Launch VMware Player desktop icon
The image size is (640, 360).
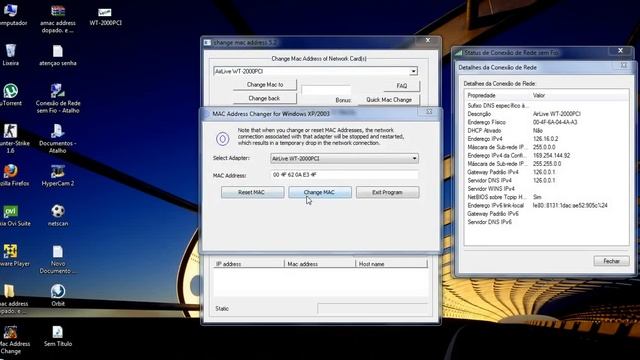pos(11,256)
